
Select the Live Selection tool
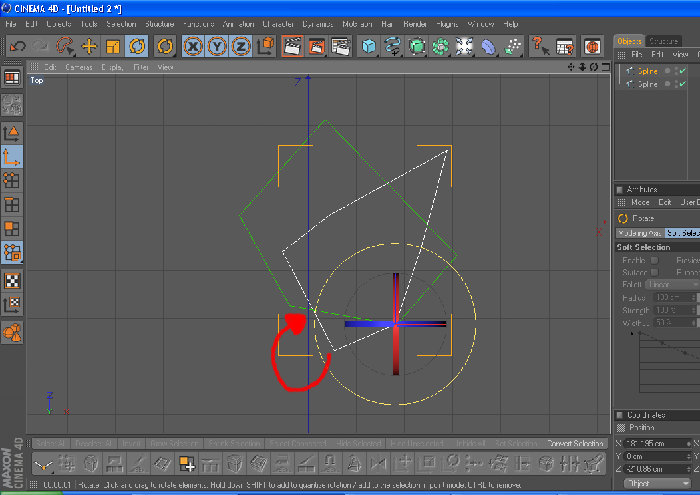coord(65,46)
